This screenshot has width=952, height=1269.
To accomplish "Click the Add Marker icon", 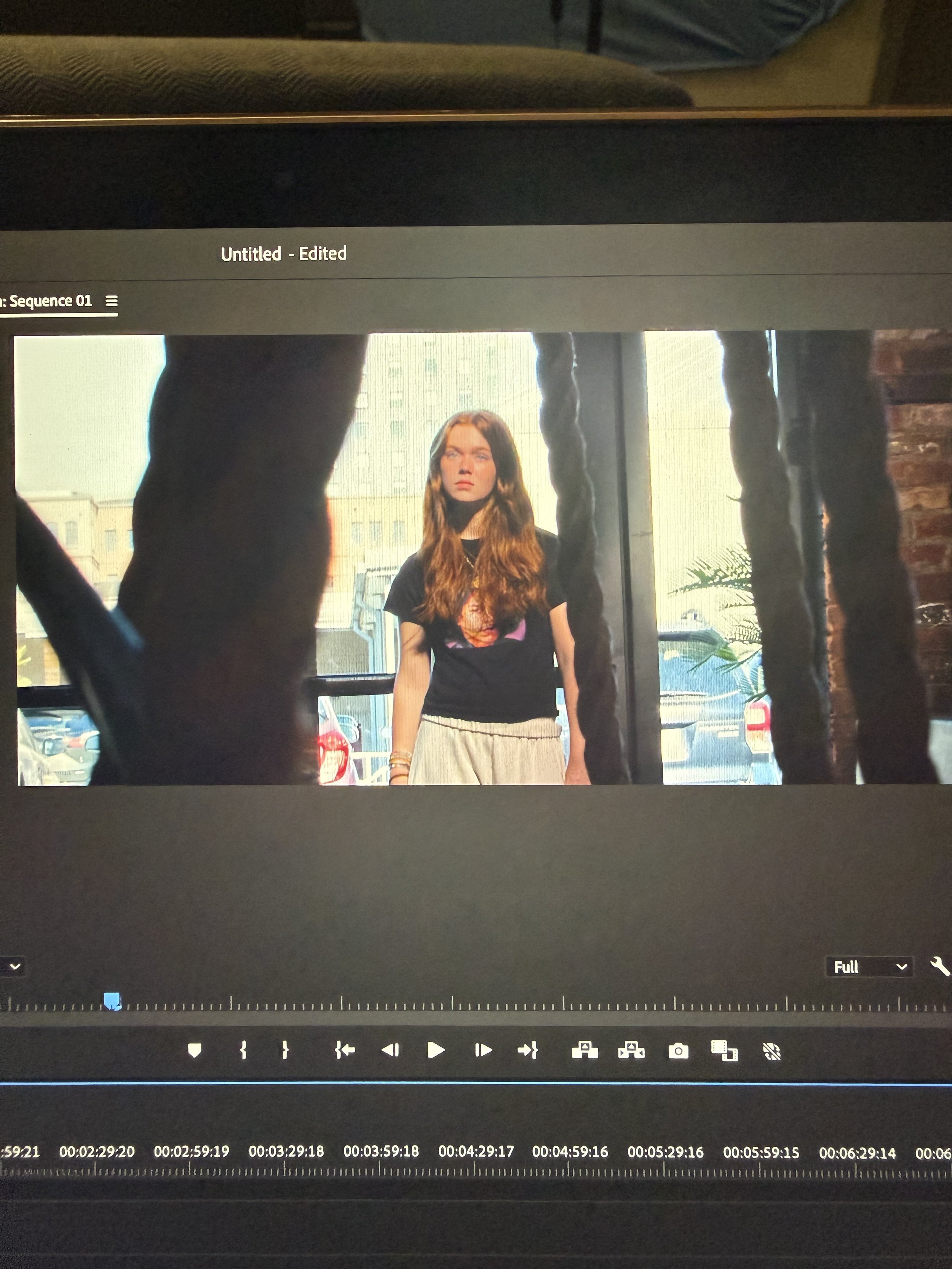I will pyautogui.click(x=195, y=1050).
